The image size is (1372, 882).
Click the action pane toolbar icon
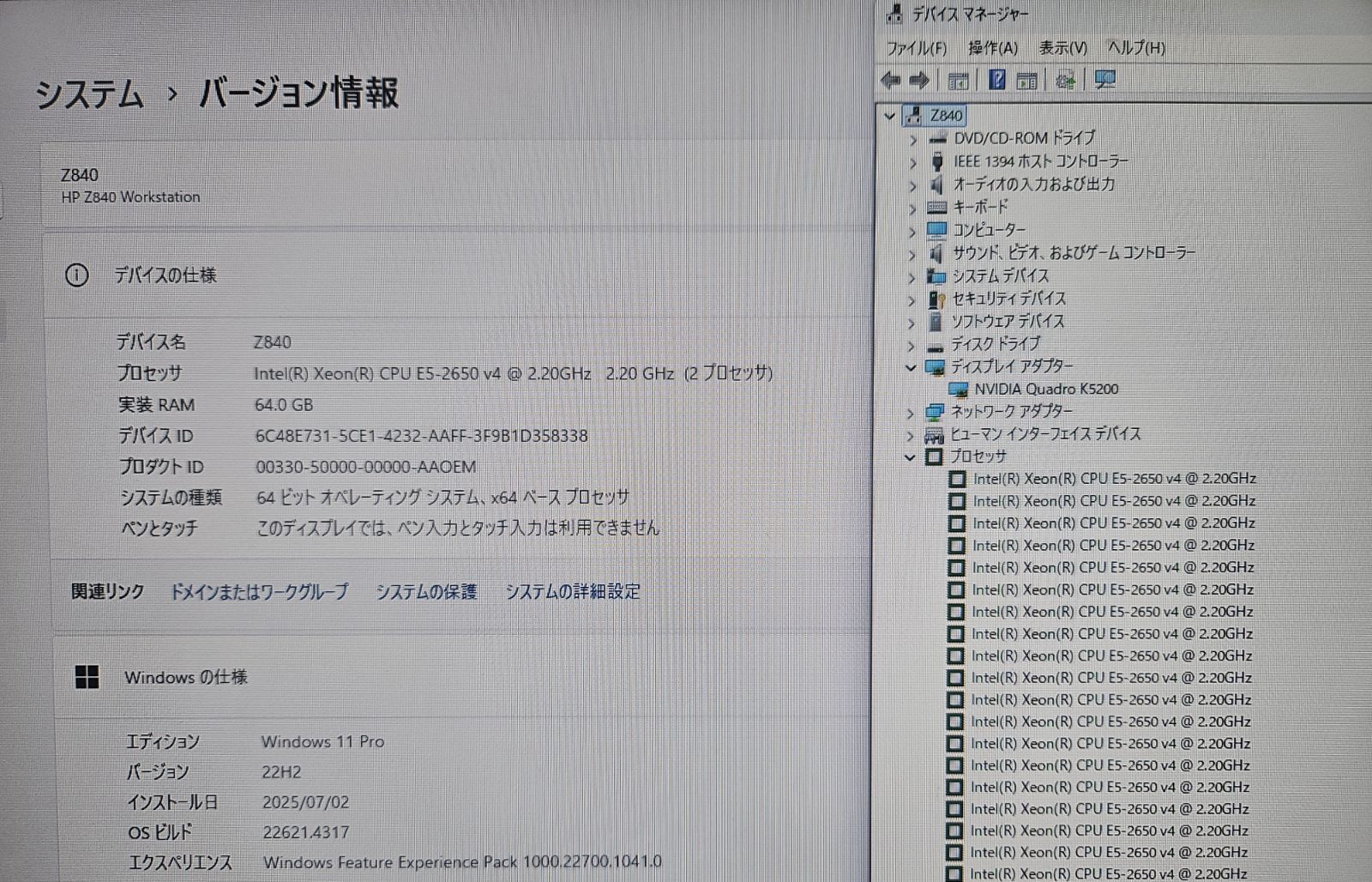point(1027,82)
